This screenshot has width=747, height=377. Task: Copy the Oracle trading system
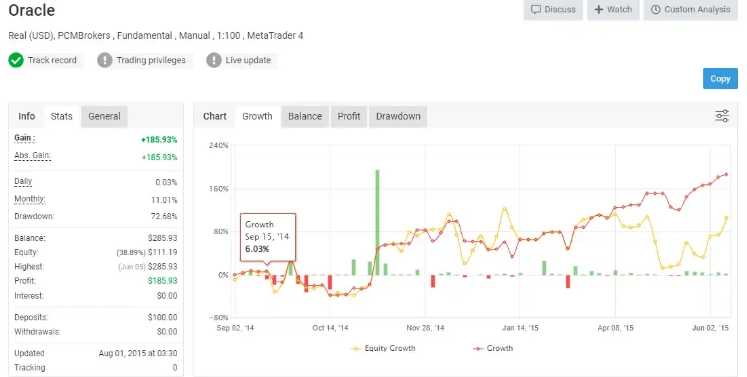coord(720,79)
